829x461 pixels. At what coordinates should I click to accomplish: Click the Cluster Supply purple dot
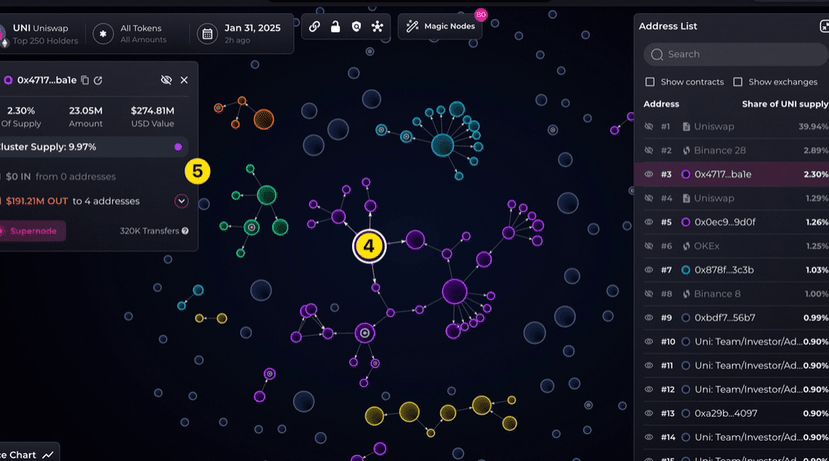tap(178, 147)
